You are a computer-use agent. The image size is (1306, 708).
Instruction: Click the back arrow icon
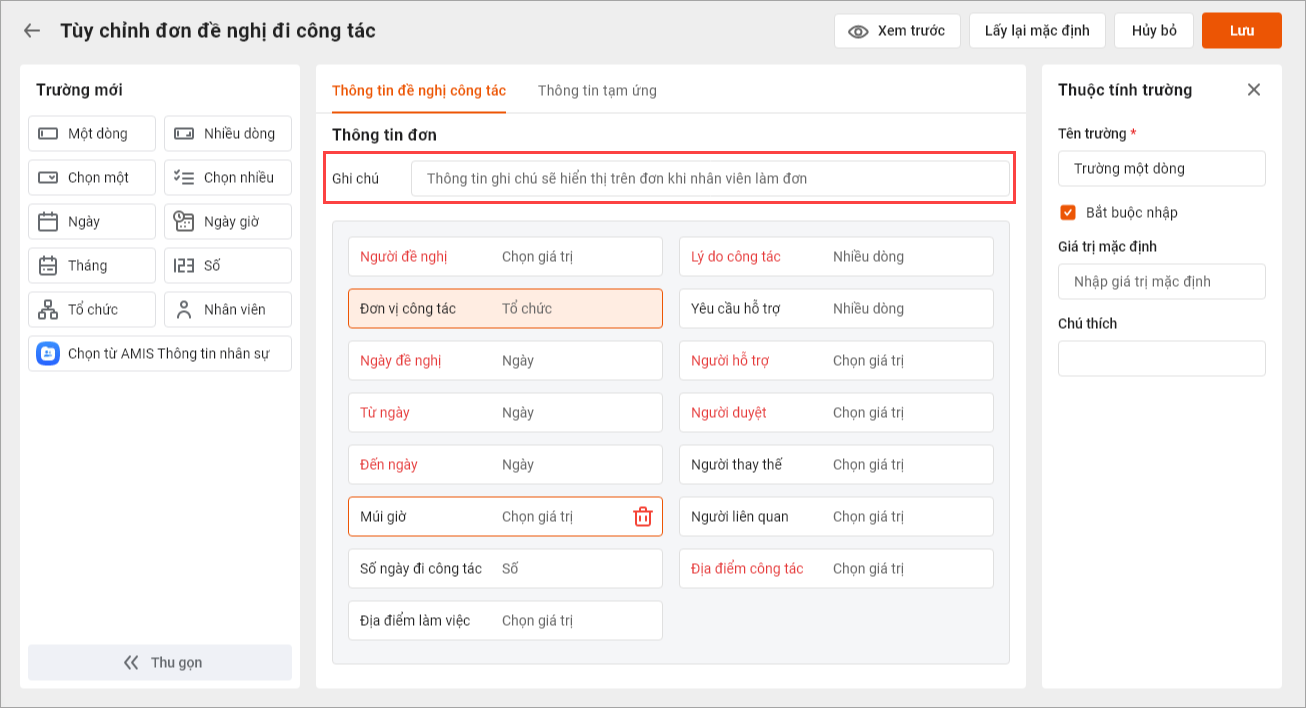click(32, 31)
